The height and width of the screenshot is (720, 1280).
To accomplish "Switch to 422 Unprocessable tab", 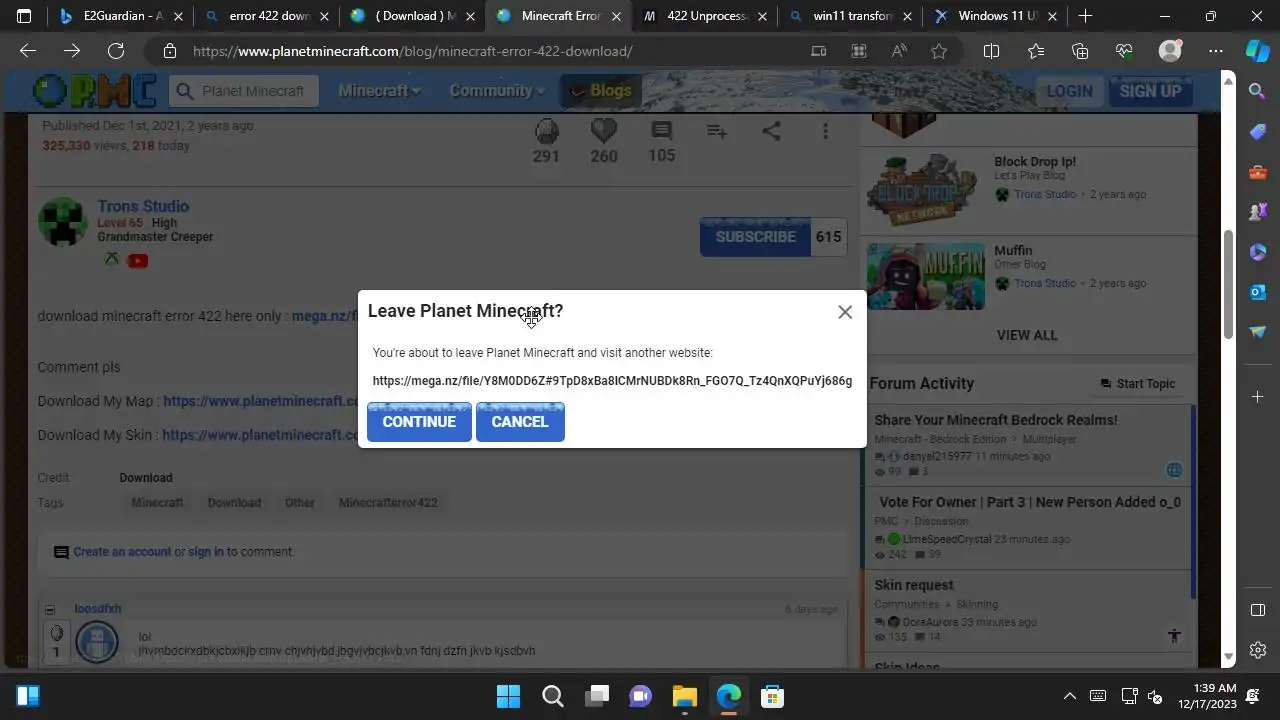I will 704,16.
